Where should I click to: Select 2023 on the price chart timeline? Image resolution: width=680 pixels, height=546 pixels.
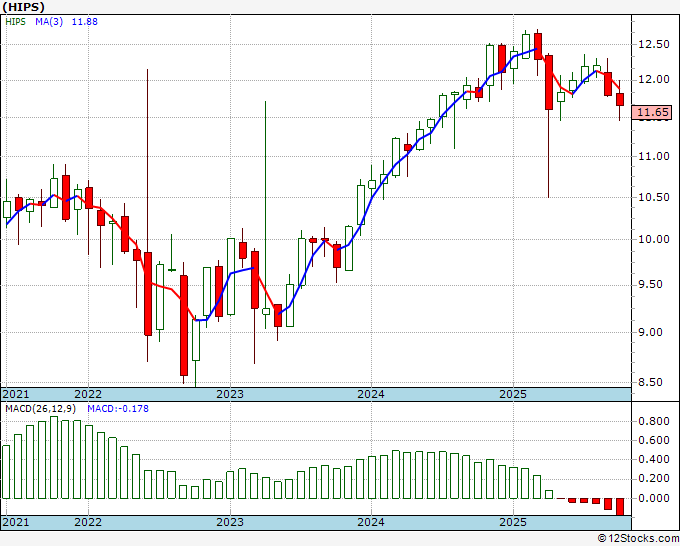[x=230, y=394]
